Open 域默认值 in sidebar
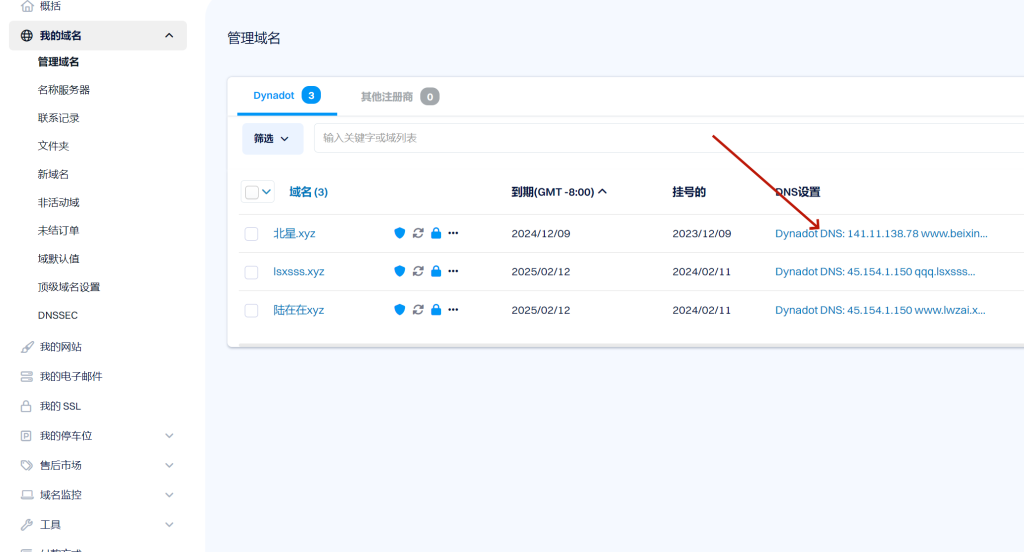Viewport: 1024px width, 552px height. (58, 259)
